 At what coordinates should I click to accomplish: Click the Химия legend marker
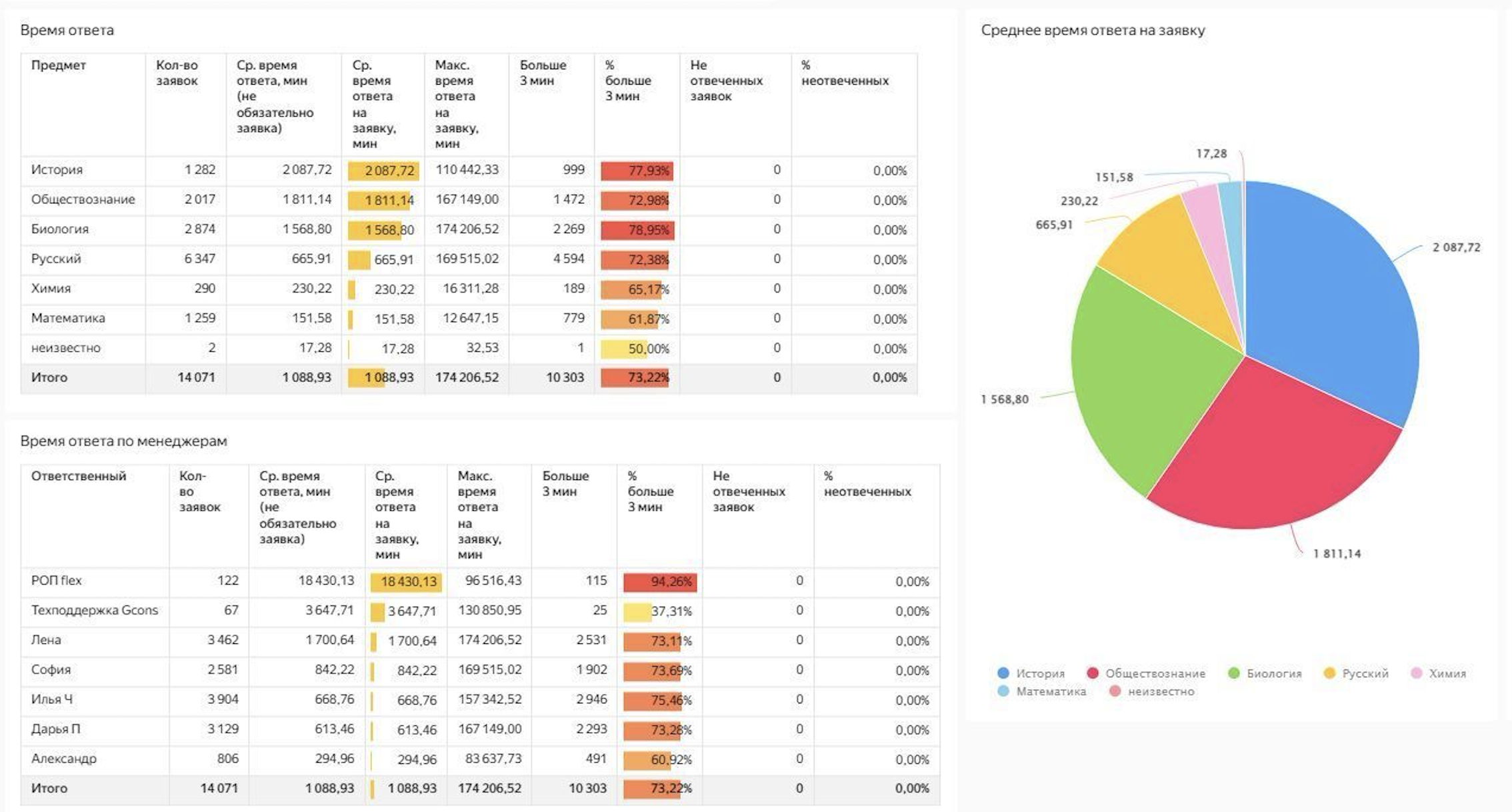click(1417, 673)
